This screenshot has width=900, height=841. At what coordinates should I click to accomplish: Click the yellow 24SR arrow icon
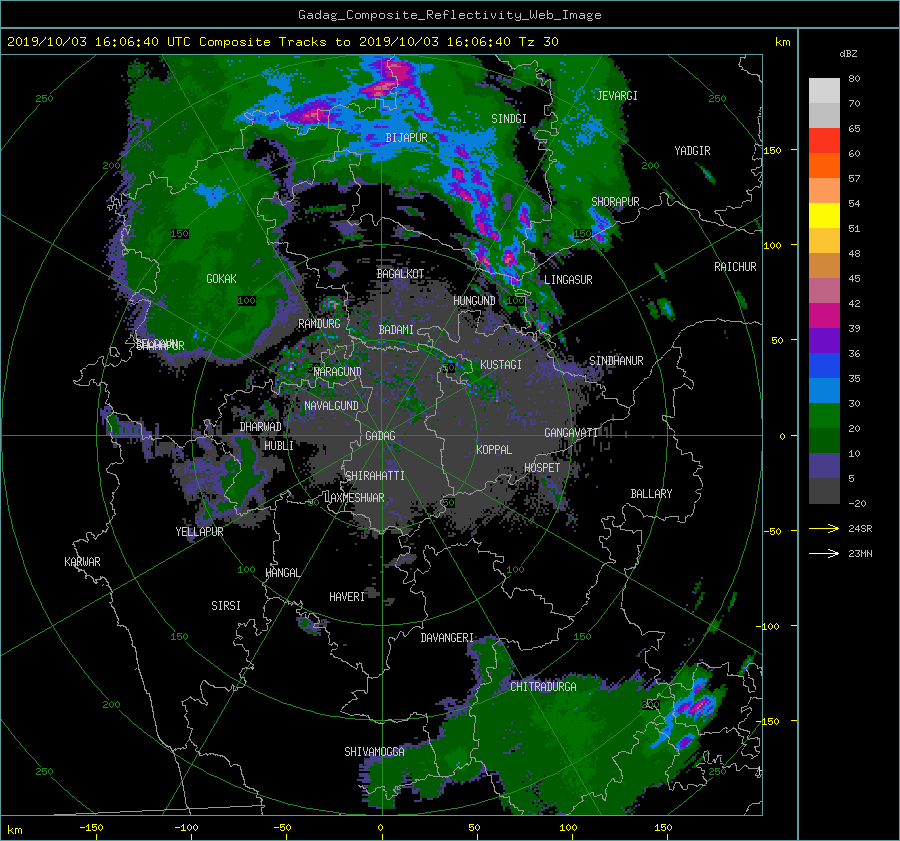(824, 528)
